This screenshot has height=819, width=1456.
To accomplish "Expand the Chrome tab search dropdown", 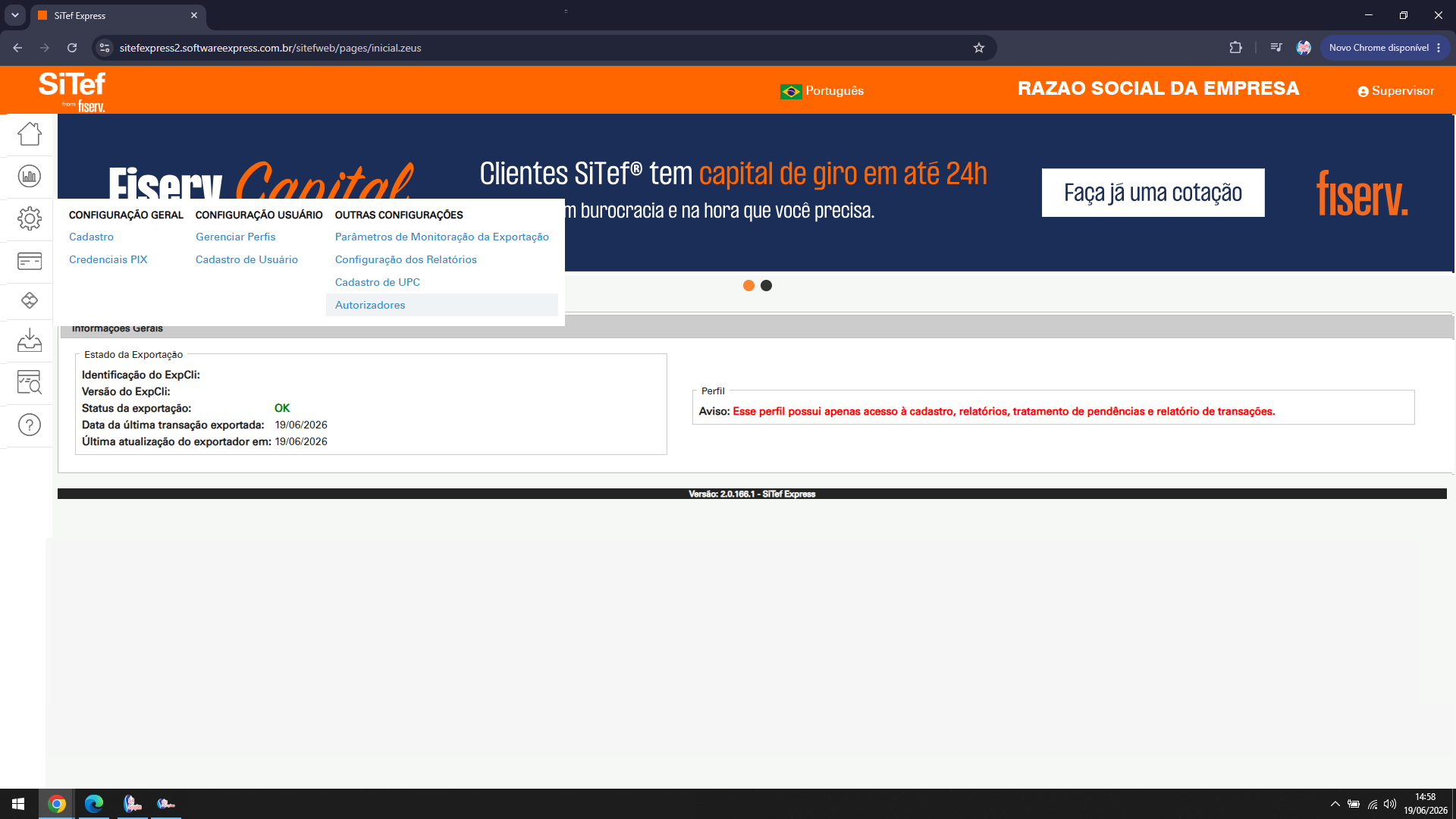I will (15, 15).
